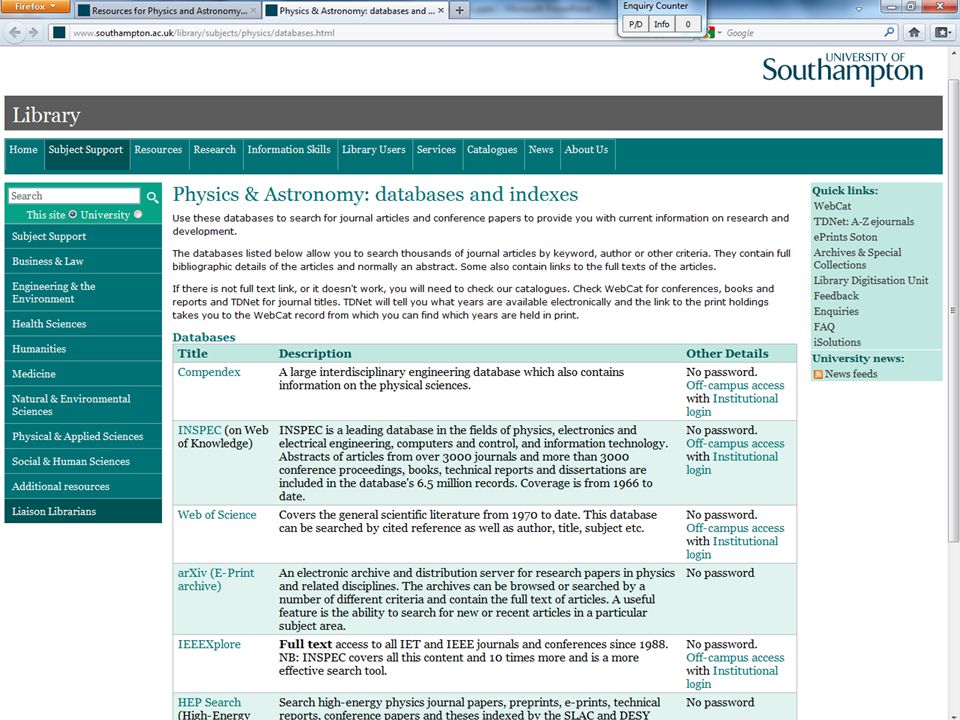Click the site favicon in address bar
Image resolution: width=960 pixels, height=720 pixels.
pos(59,32)
